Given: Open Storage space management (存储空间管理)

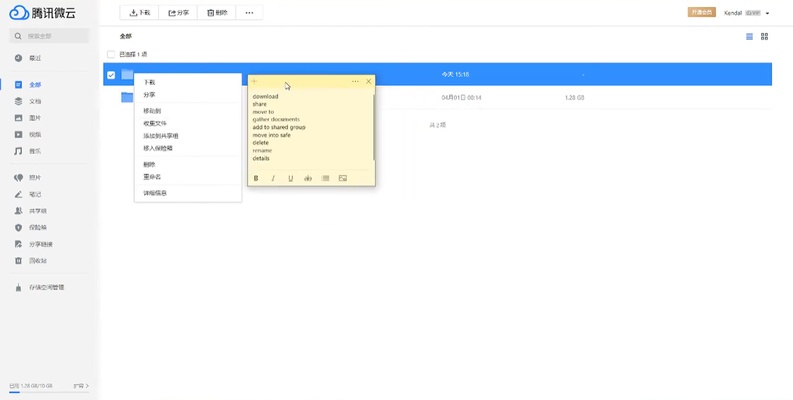Looking at the screenshot, I should coord(39,287).
